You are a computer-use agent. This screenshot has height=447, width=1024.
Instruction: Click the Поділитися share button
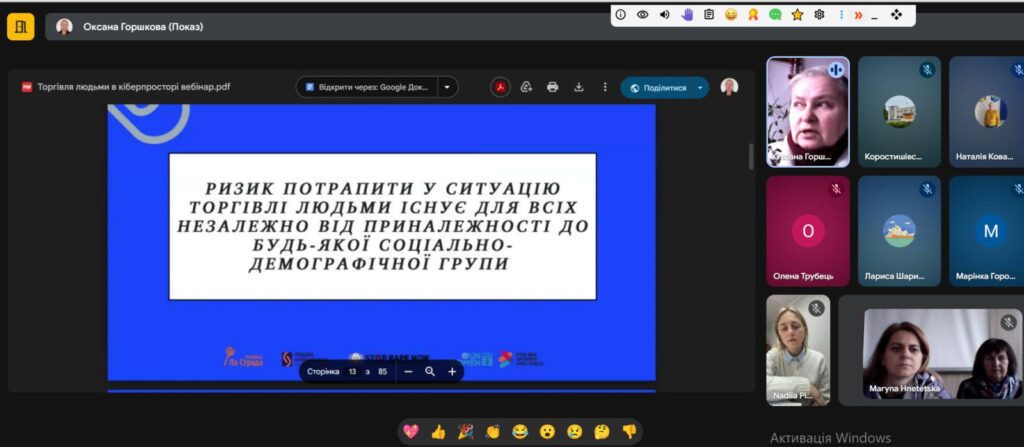tap(657, 87)
